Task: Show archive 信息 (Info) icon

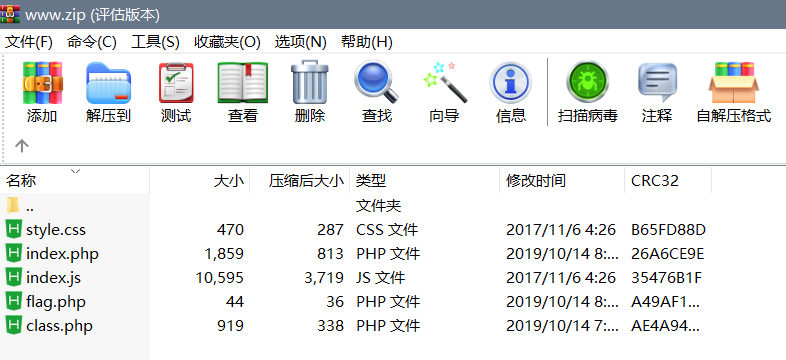Action: click(510, 83)
